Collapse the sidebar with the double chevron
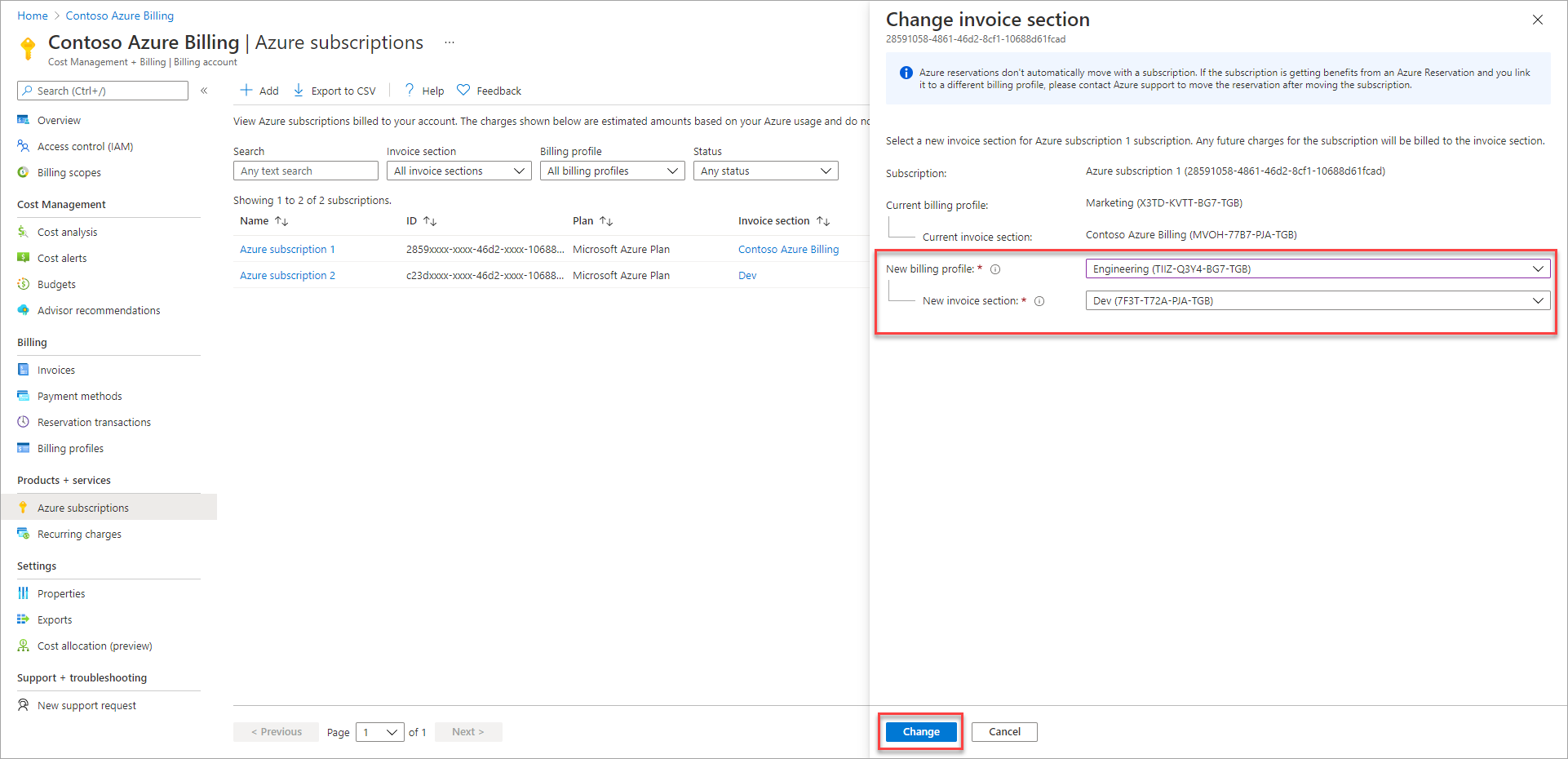Viewport: 1568px width, 759px height. point(204,91)
